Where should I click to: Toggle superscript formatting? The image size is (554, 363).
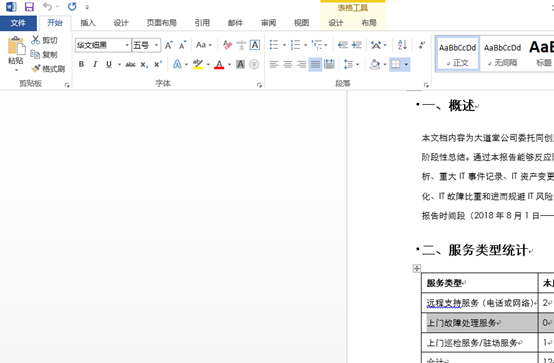158,64
